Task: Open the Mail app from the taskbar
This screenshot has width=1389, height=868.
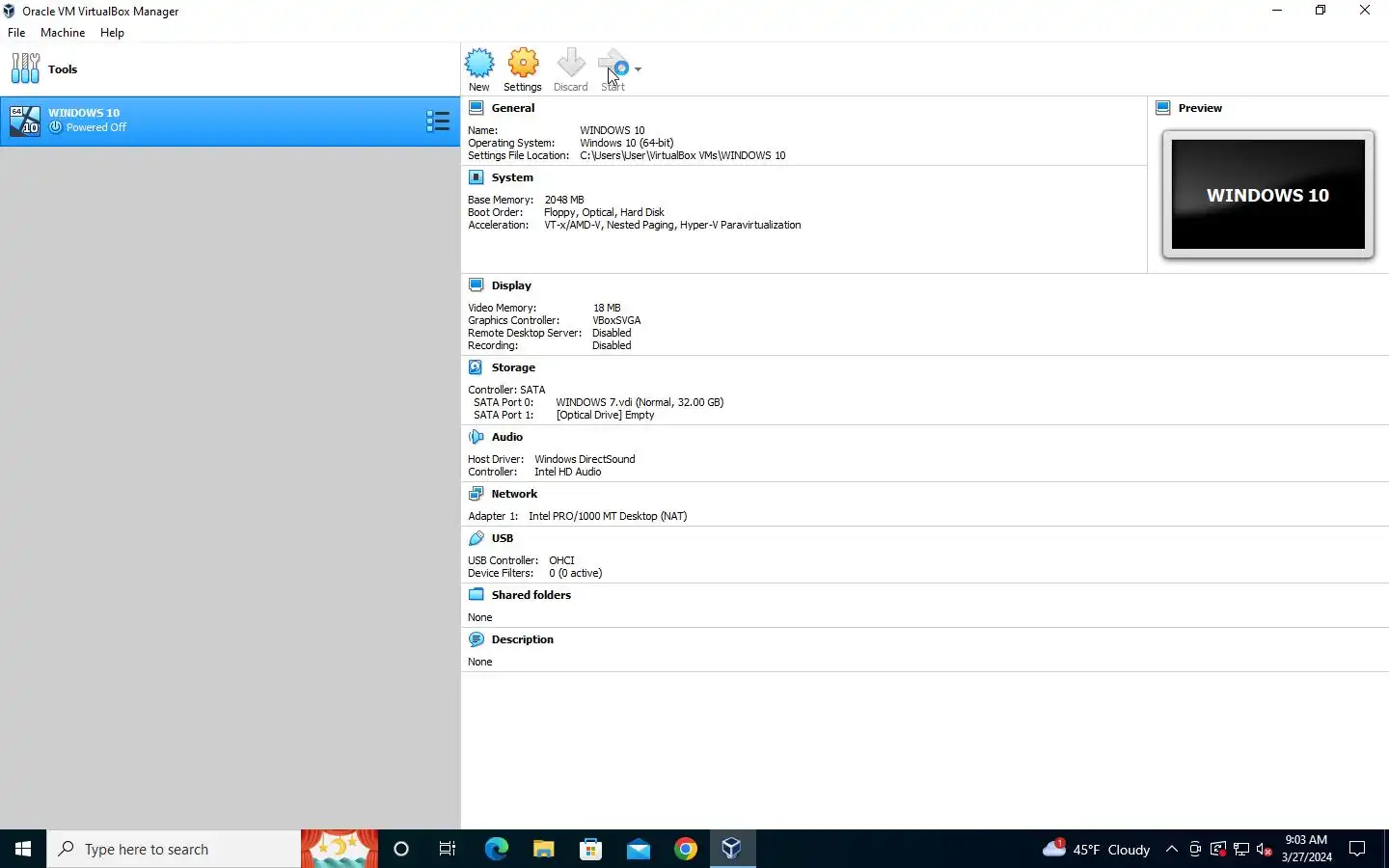Action: point(639,849)
